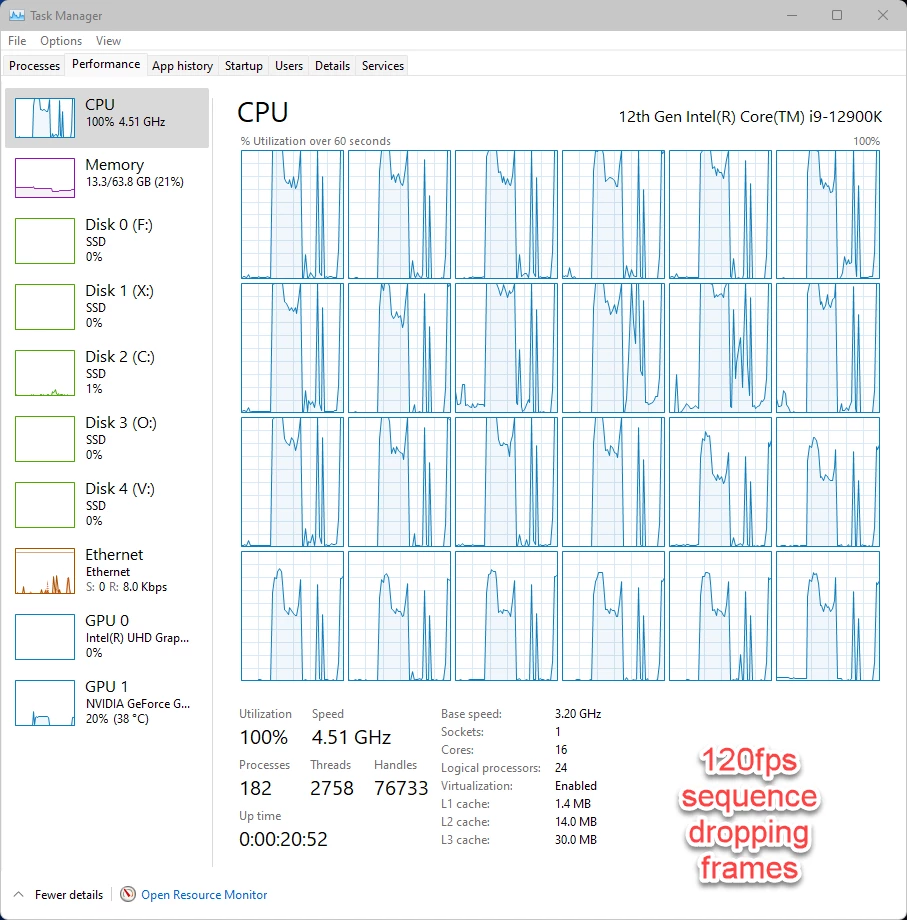Click the Cores value 16
The width and height of the screenshot is (907, 920).
tap(561, 750)
